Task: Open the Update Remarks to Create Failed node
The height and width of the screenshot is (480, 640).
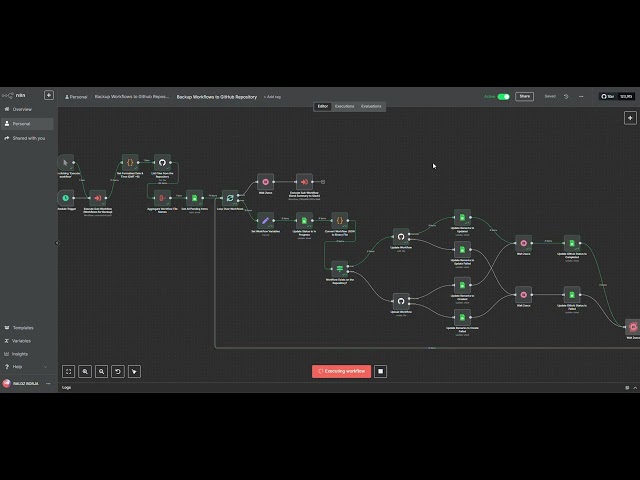Action: (462, 317)
